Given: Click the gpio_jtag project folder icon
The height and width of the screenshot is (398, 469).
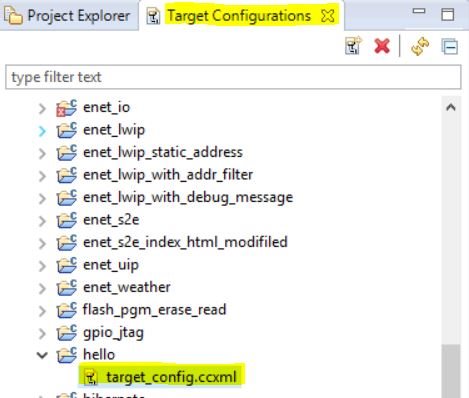Looking at the screenshot, I should click(x=67, y=333).
